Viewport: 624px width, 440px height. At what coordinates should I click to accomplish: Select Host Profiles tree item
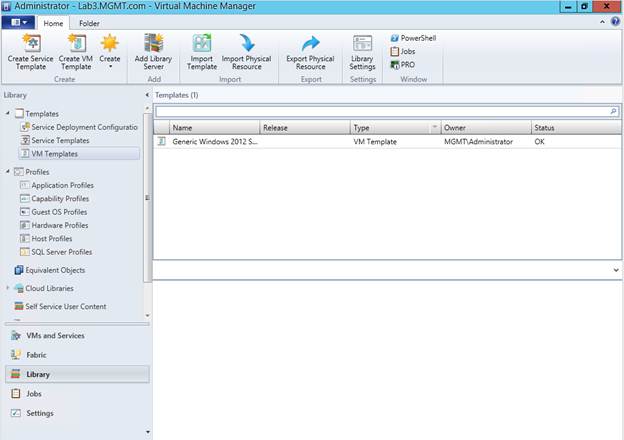point(47,239)
